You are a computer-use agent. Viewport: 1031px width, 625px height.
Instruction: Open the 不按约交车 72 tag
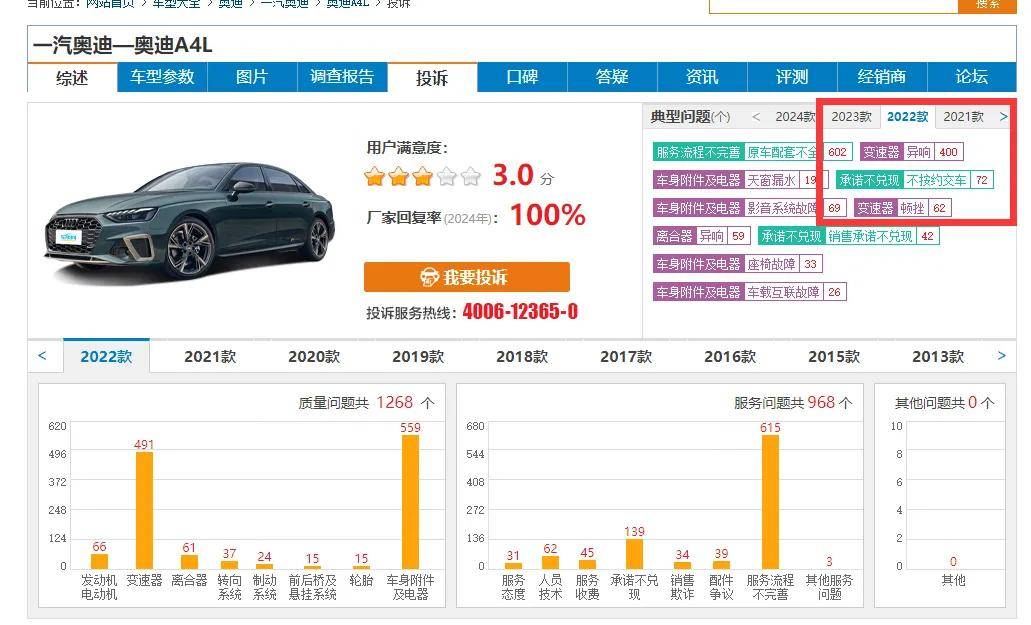tap(915, 180)
